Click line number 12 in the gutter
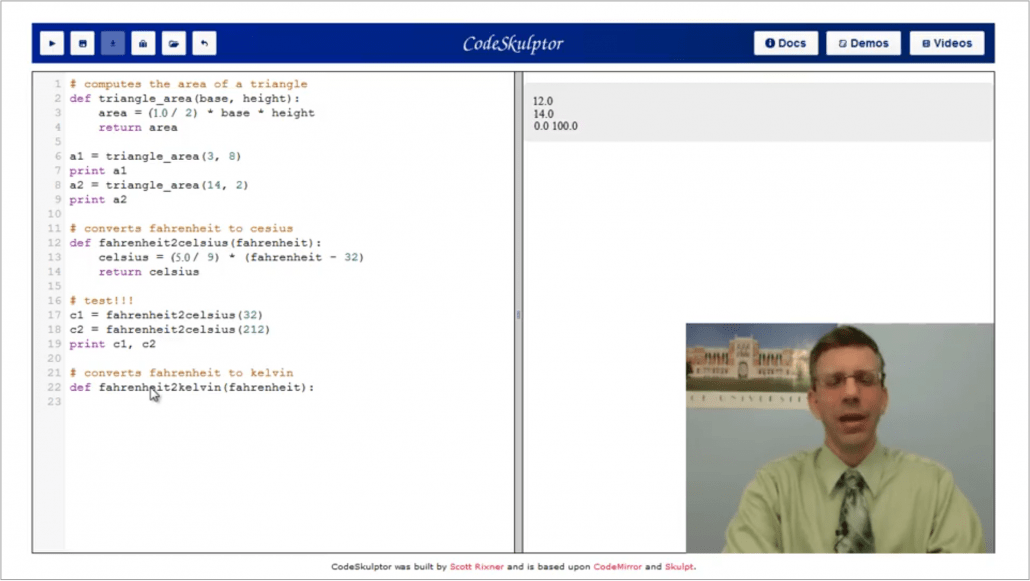Image resolution: width=1030 pixels, height=581 pixels. 54,243
